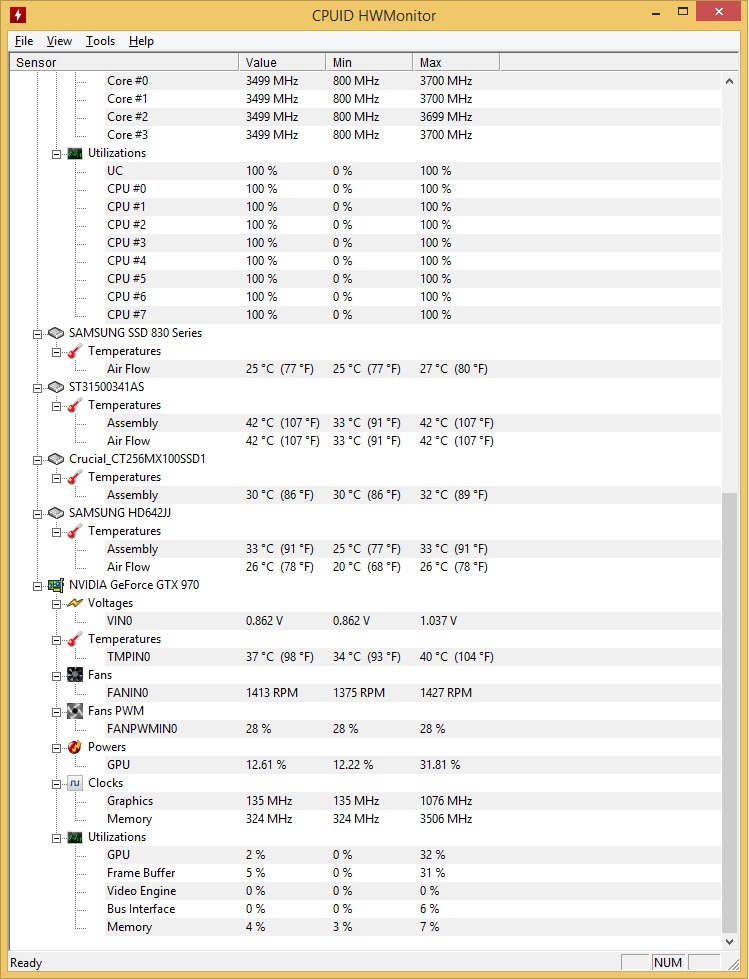Click the GPU Fans icon

(75, 675)
